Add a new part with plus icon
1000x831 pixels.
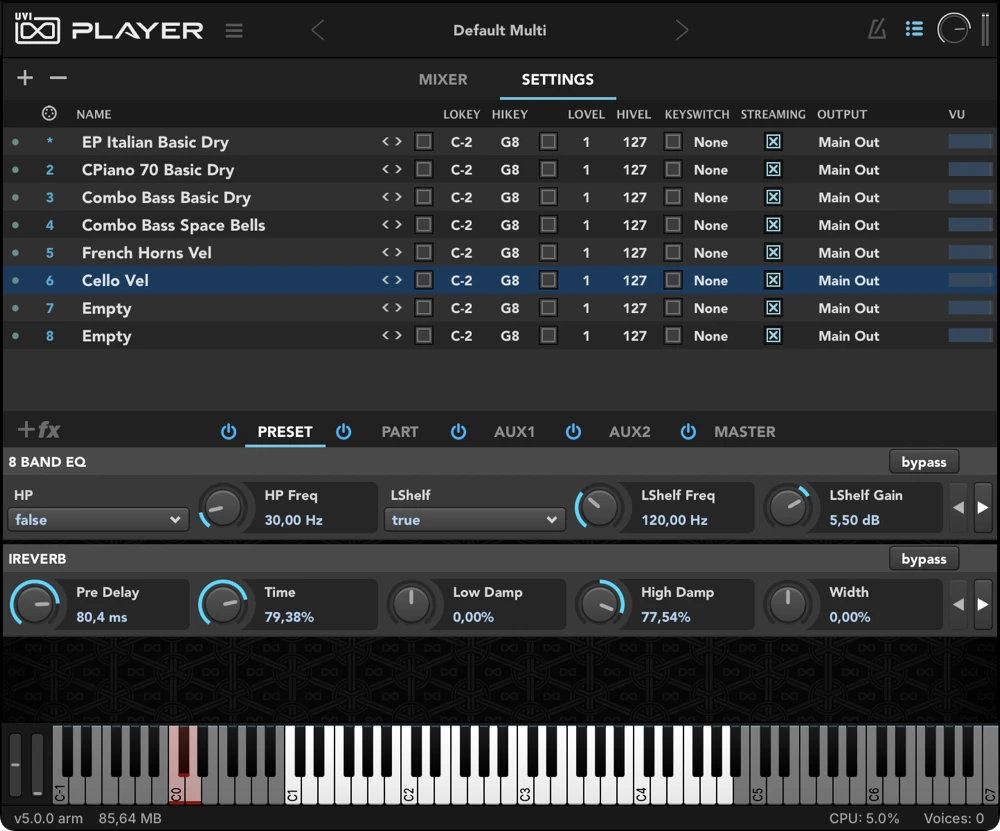click(x=25, y=78)
